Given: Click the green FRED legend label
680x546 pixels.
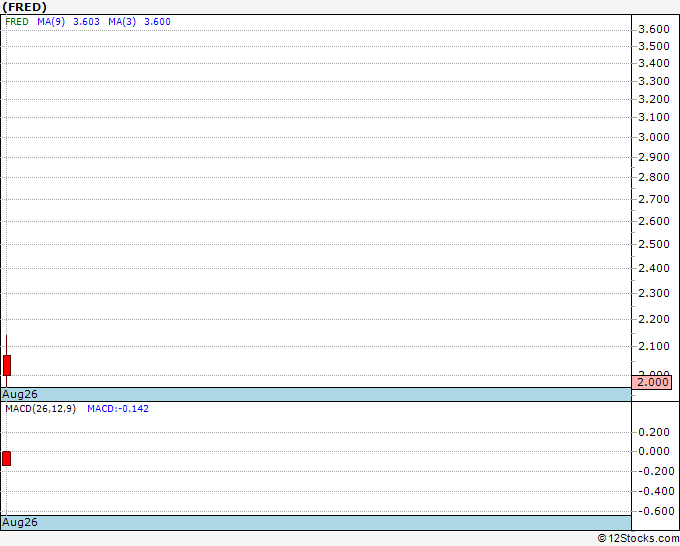Looking at the screenshot, I should tap(17, 22).
